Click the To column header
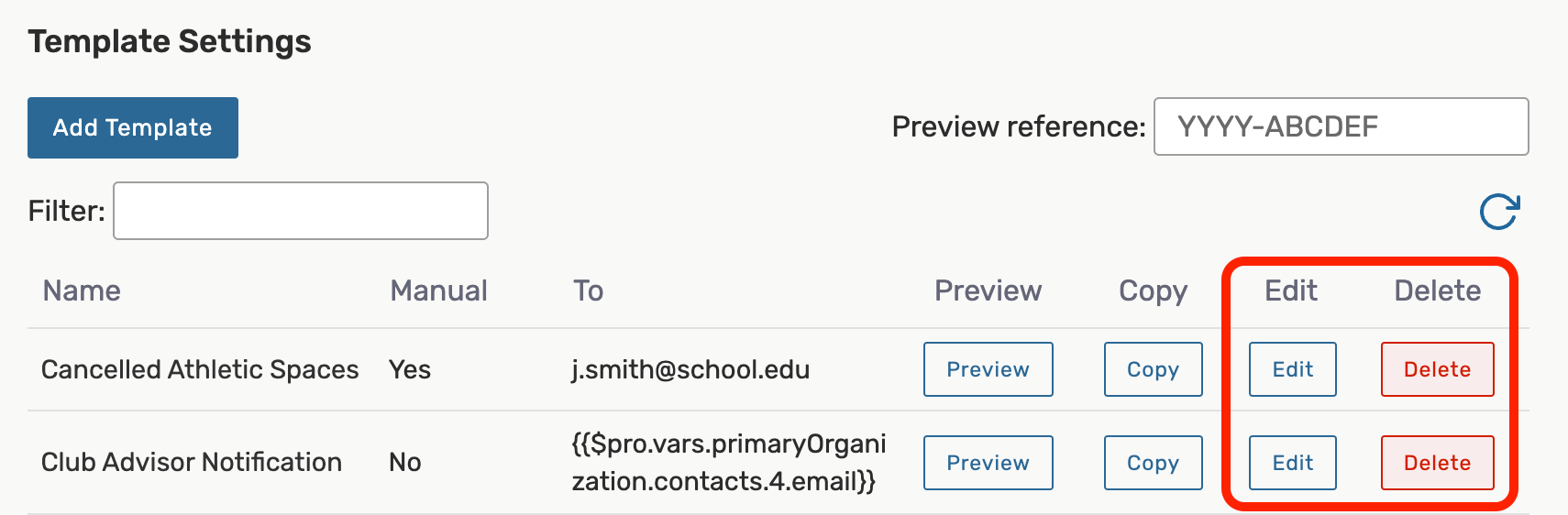This screenshot has height=515, width=1568. coord(588,290)
